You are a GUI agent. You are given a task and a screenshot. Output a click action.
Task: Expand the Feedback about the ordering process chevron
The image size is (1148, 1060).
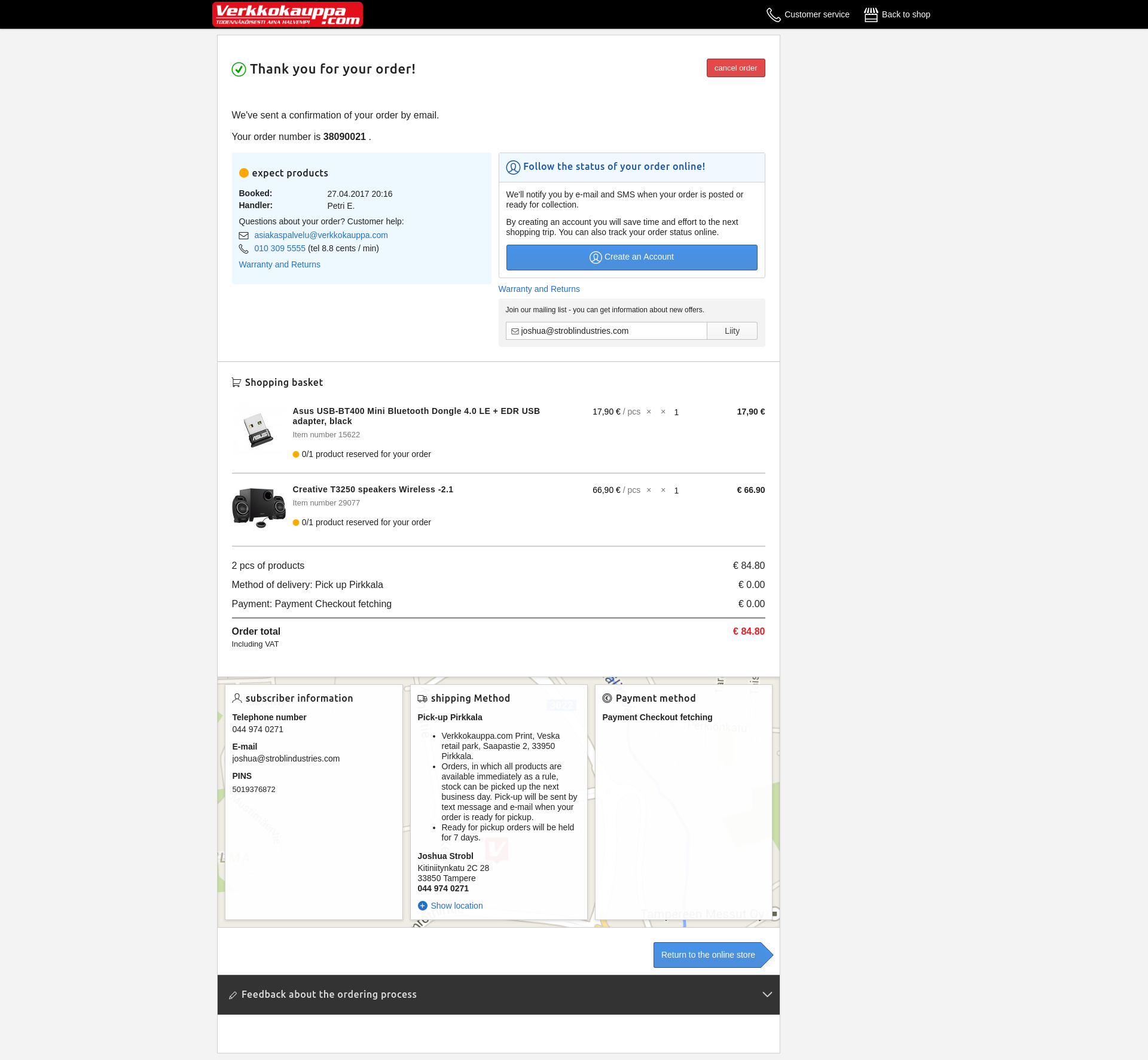[767, 995]
